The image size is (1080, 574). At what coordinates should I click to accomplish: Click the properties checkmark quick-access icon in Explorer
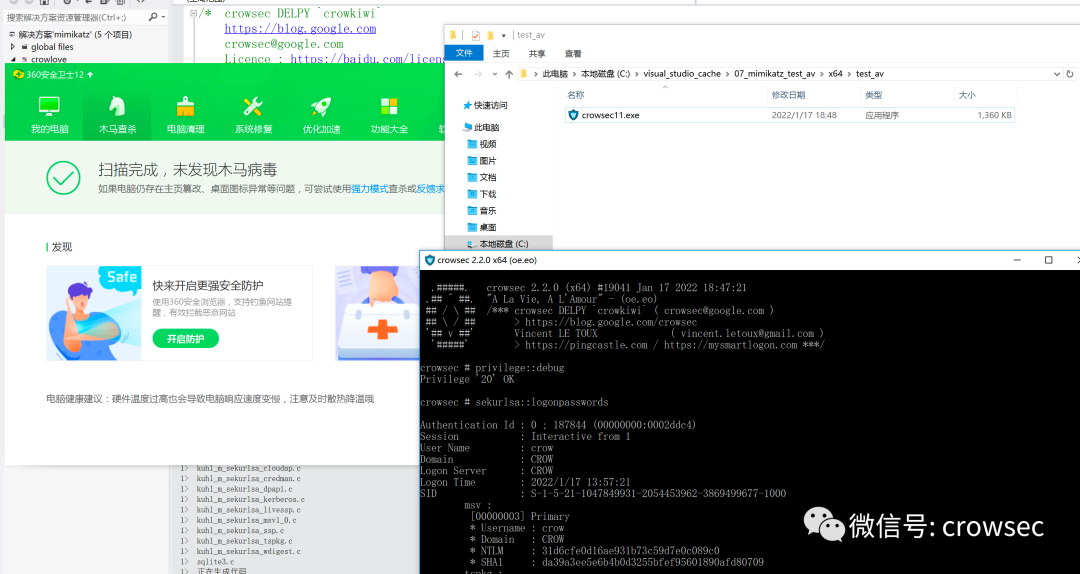[x=475, y=35]
